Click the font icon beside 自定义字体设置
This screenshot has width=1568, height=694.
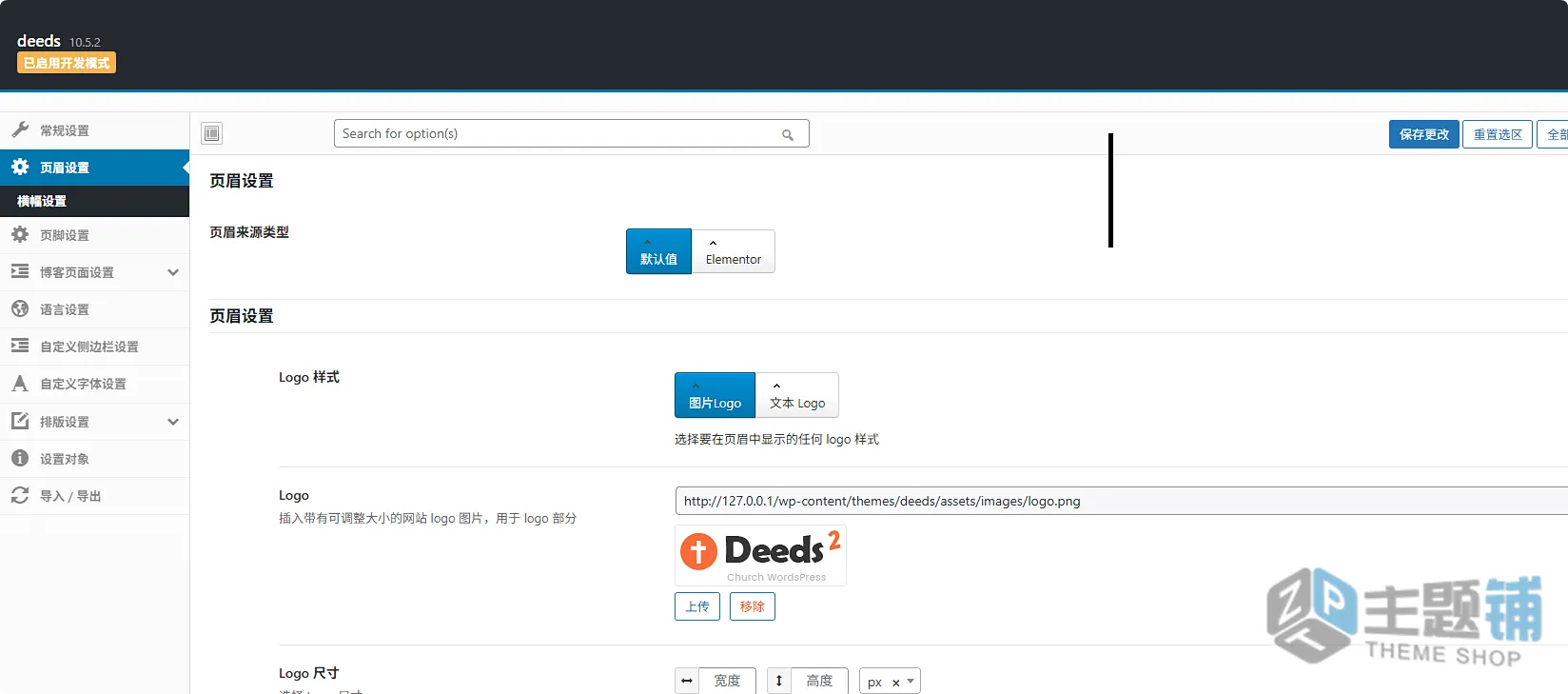coord(20,384)
